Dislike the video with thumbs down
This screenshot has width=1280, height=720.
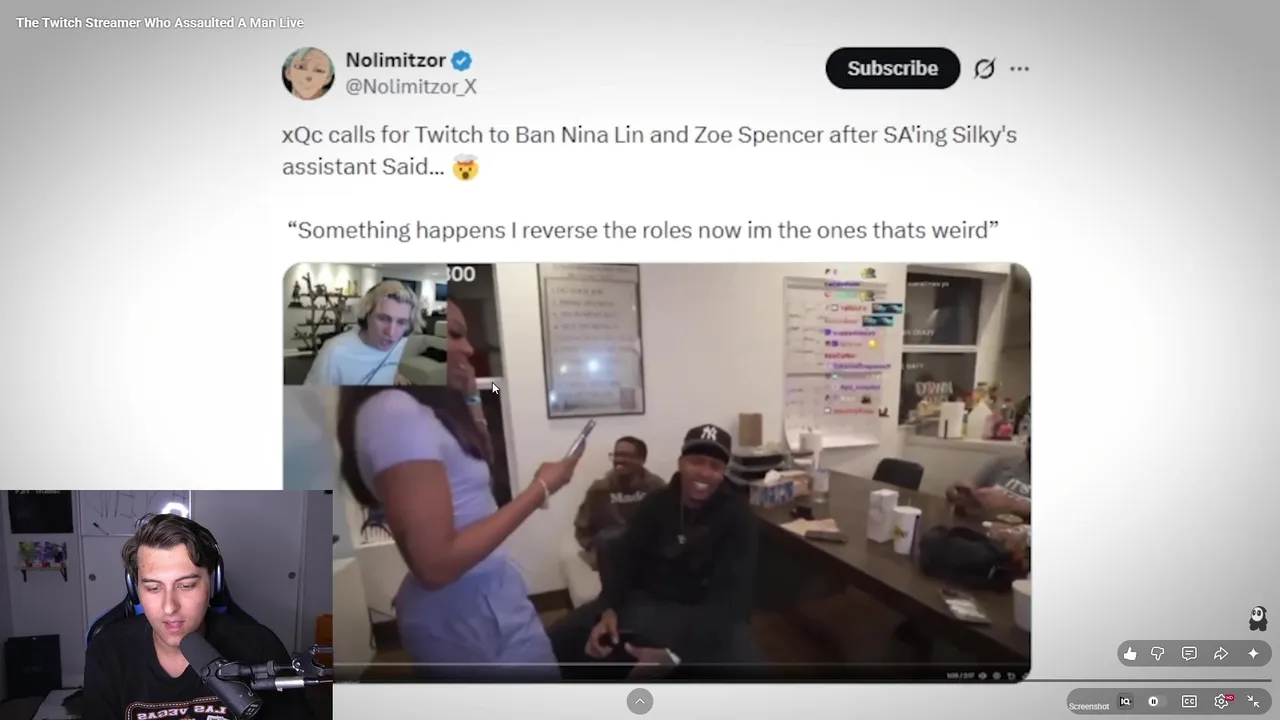point(1158,654)
